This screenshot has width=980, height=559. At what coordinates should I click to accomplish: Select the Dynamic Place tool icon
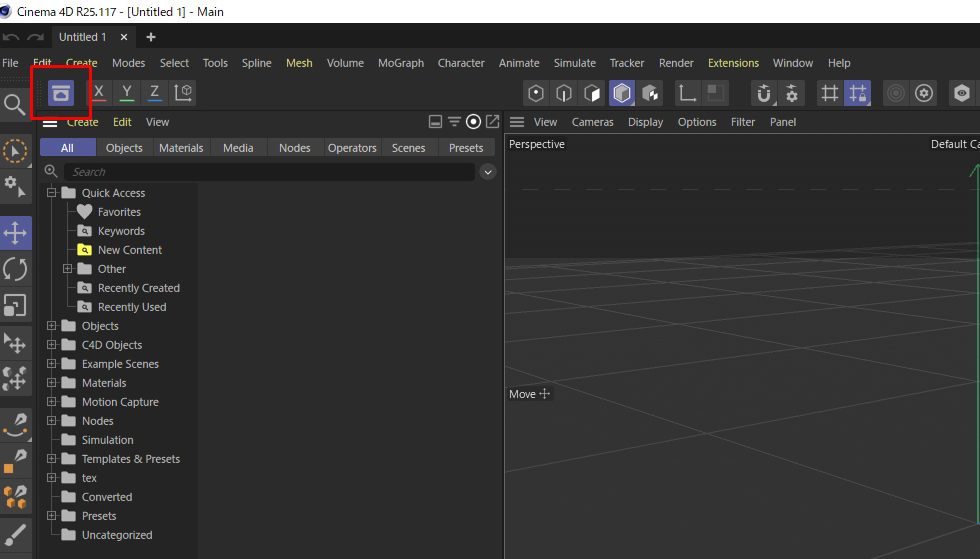[x=15, y=378]
